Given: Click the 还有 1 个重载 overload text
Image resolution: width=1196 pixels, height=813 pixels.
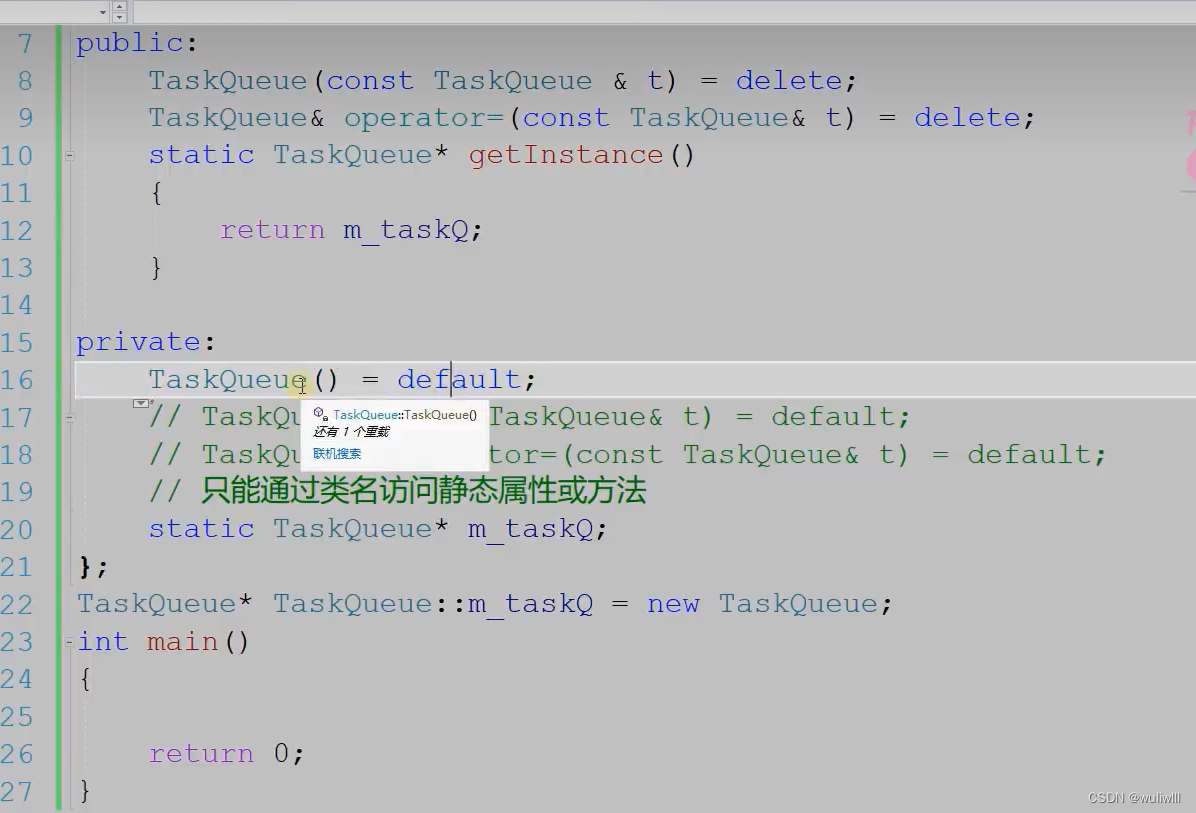Looking at the screenshot, I should pyautogui.click(x=352, y=432).
